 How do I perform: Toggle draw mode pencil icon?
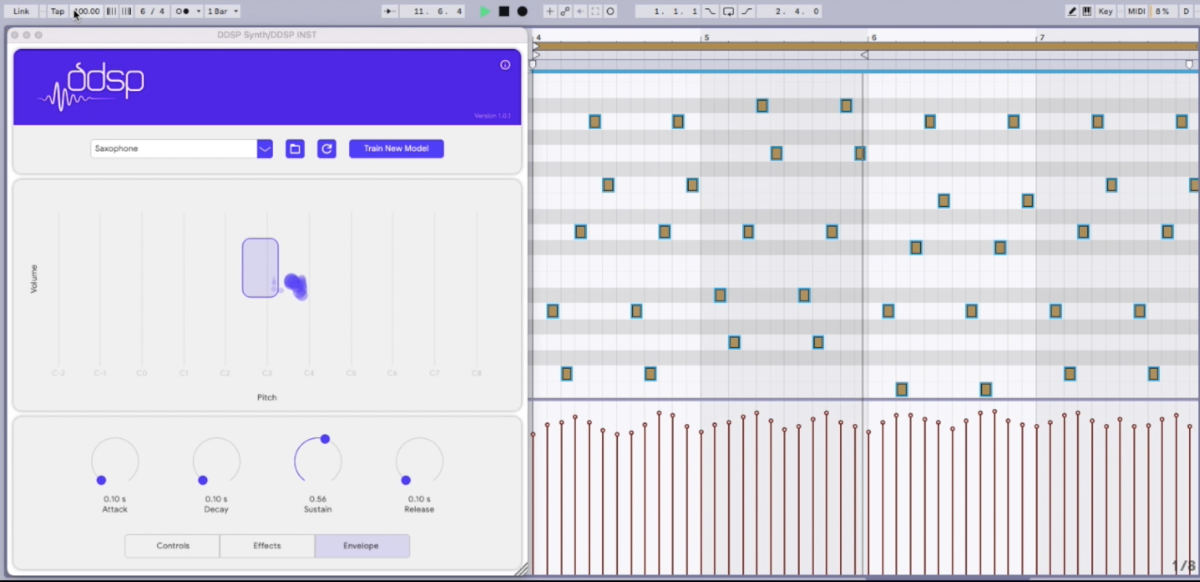[1072, 11]
